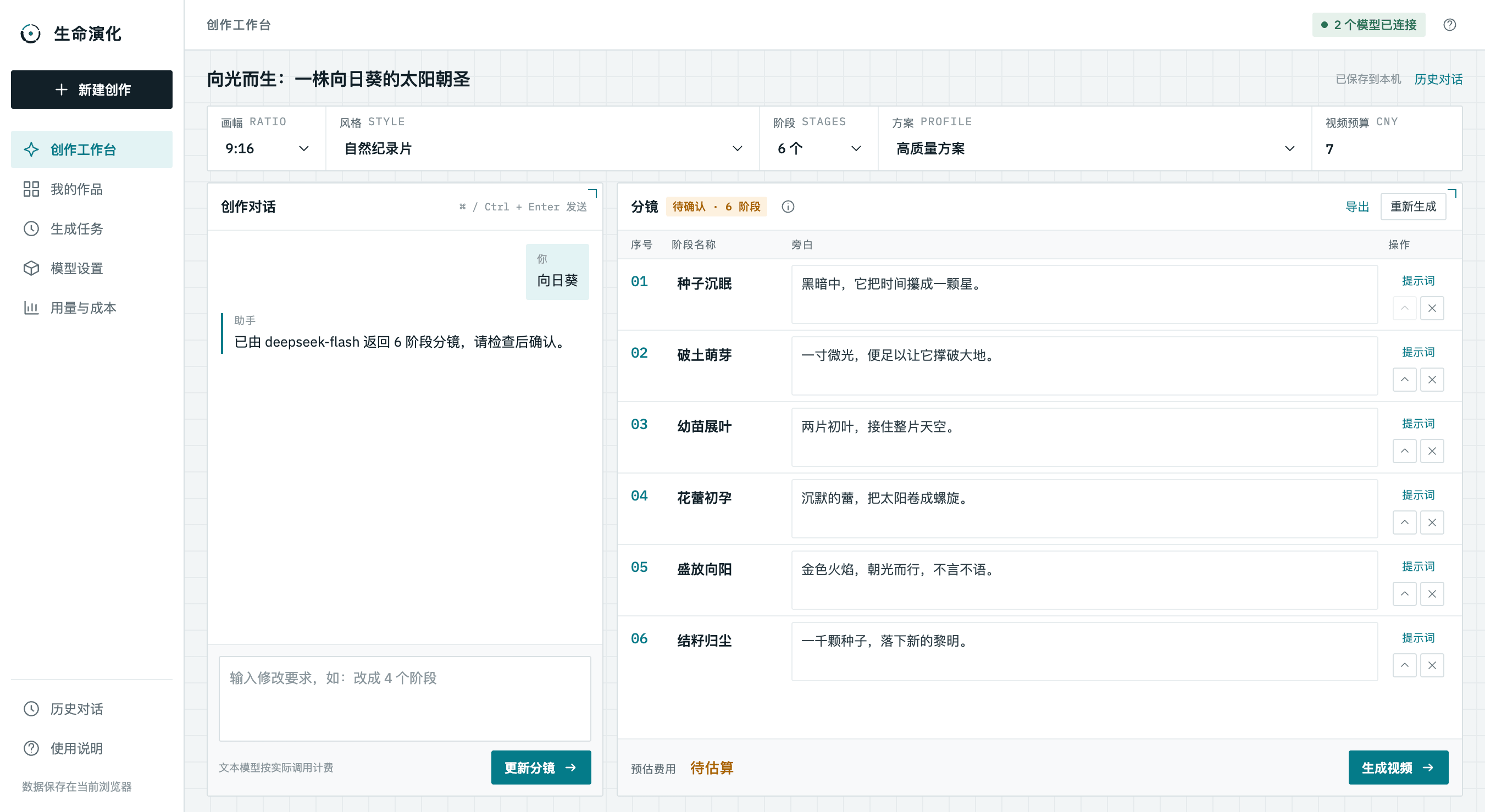Open the 方案 PROFILE dropdown
The image size is (1485, 812).
1095,149
